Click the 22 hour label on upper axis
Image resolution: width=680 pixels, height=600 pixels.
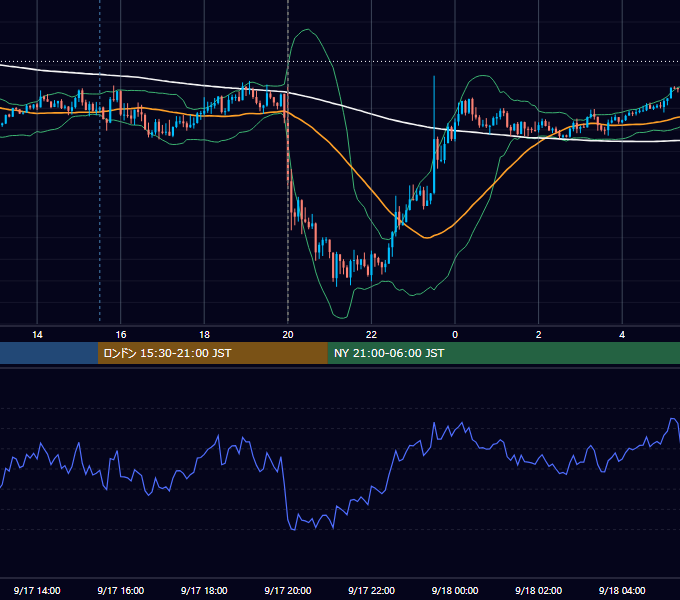[371, 335]
